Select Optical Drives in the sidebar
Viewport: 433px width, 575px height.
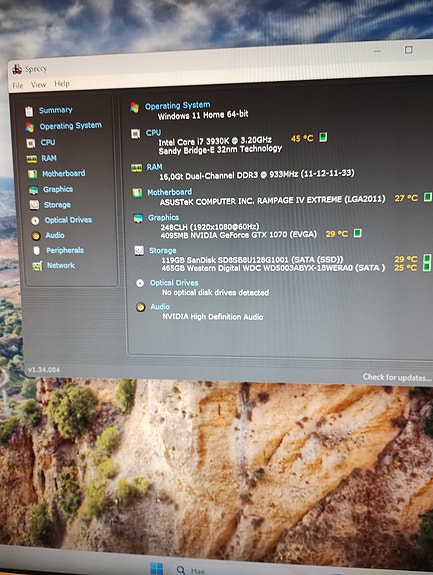click(x=68, y=220)
